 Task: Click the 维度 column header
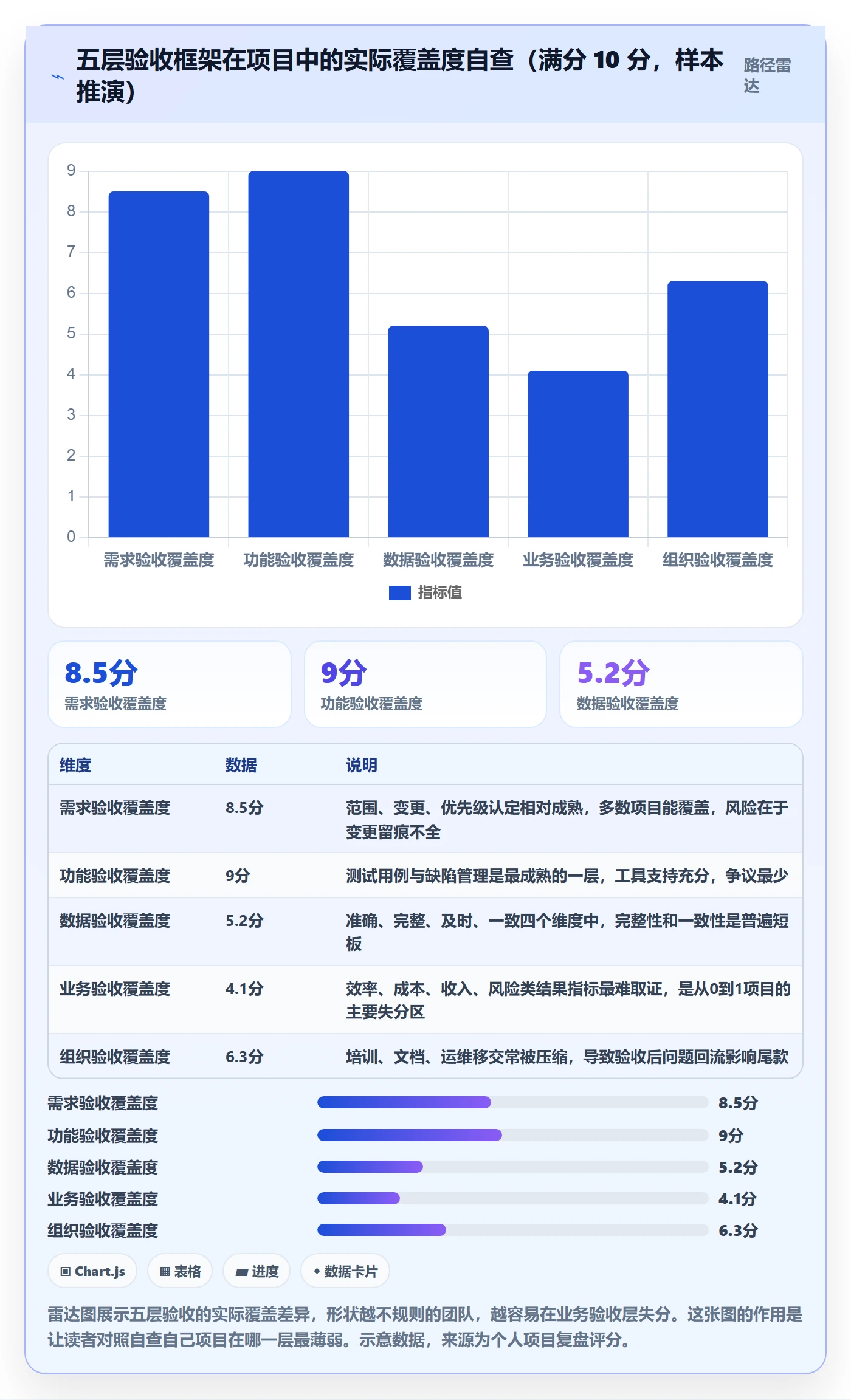75,765
